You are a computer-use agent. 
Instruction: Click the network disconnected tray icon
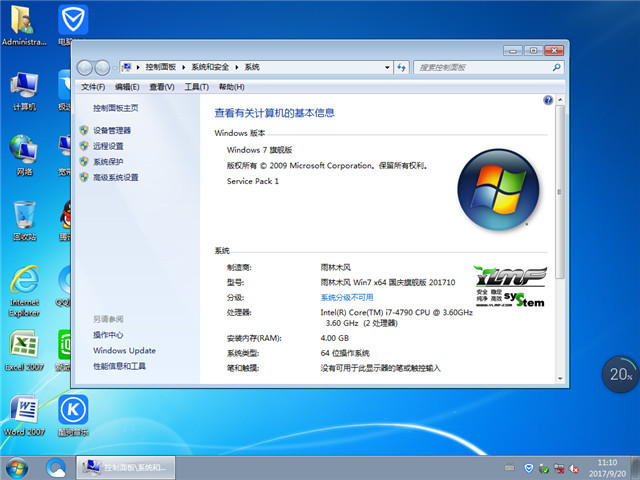click(x=559, y=469)
